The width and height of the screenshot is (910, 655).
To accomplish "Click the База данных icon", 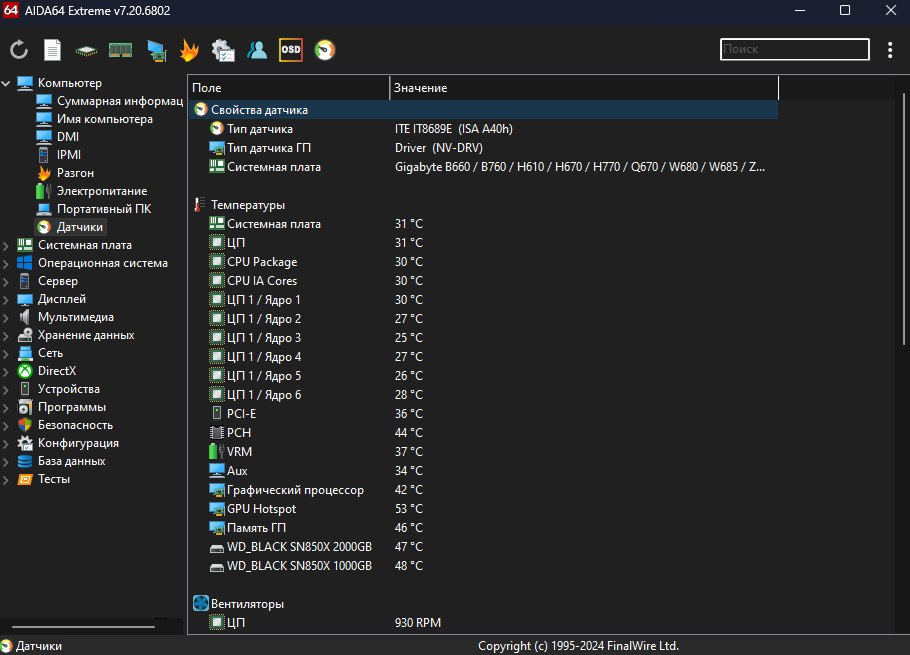I will click(x=25, y=461).
